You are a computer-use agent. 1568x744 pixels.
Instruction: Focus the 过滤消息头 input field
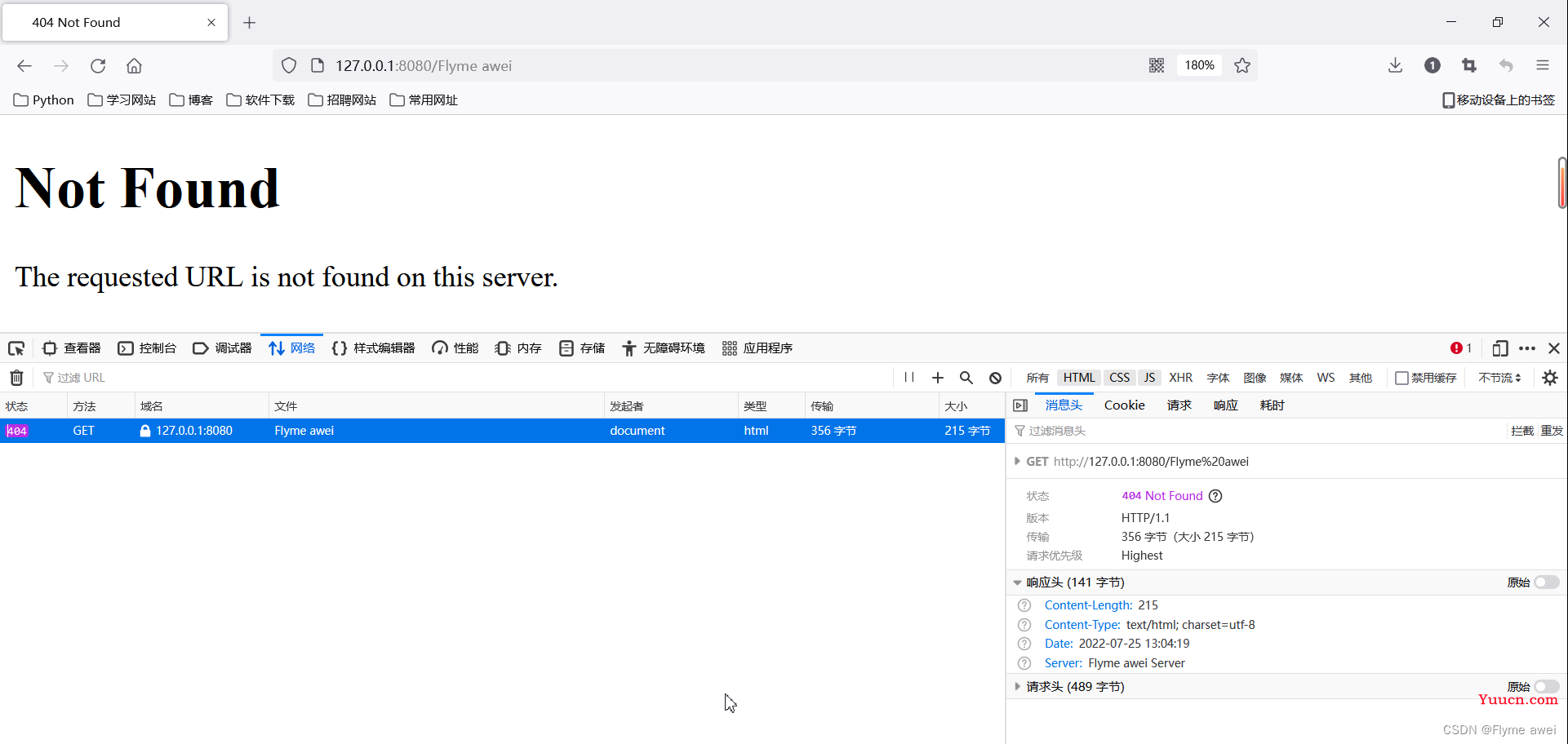click(1257, 431)
